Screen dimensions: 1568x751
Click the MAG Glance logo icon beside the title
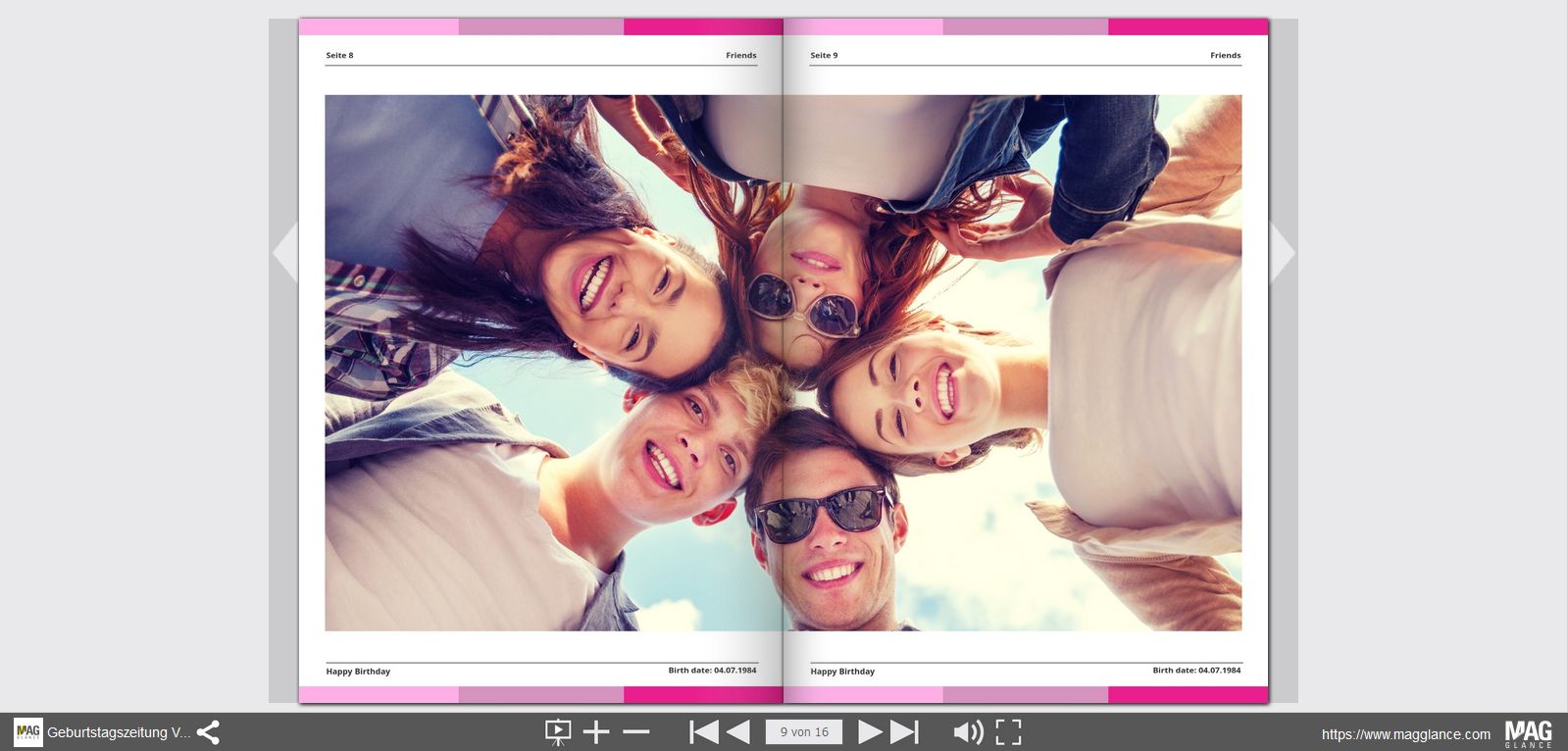(x=28, y=732)
